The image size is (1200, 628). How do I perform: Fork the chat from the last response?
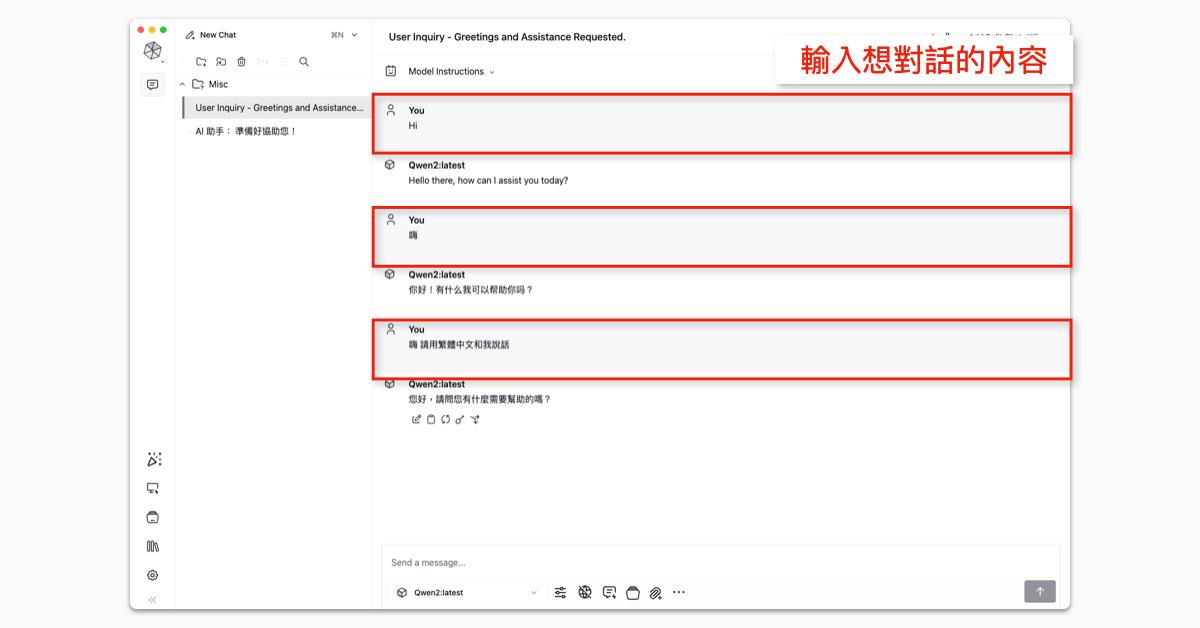click(x=475, y=420)
